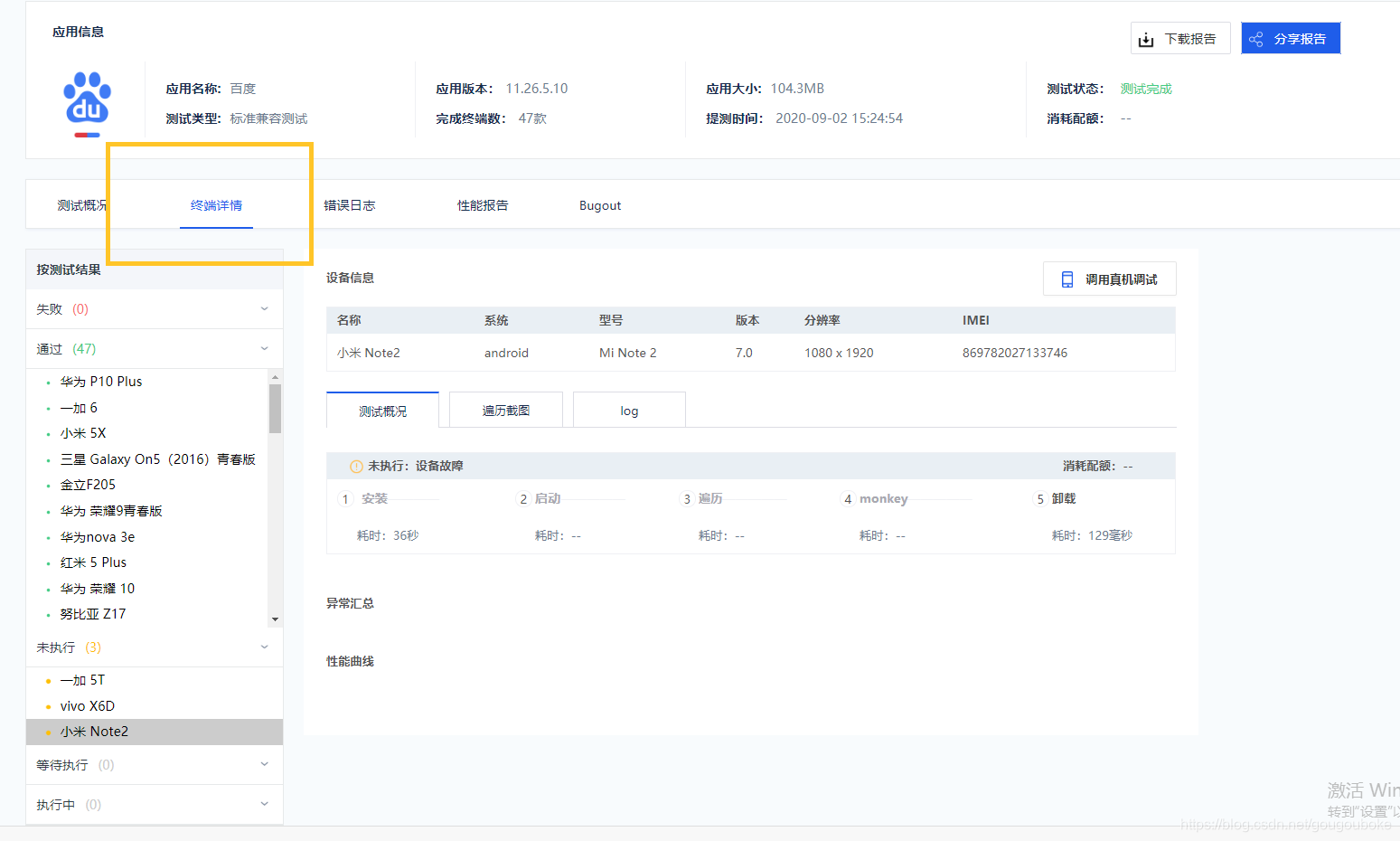This screenshot has height=841, width=1400.
Task: Click step 2 启动 in progress bar
Action: click(x=540, y=499)
